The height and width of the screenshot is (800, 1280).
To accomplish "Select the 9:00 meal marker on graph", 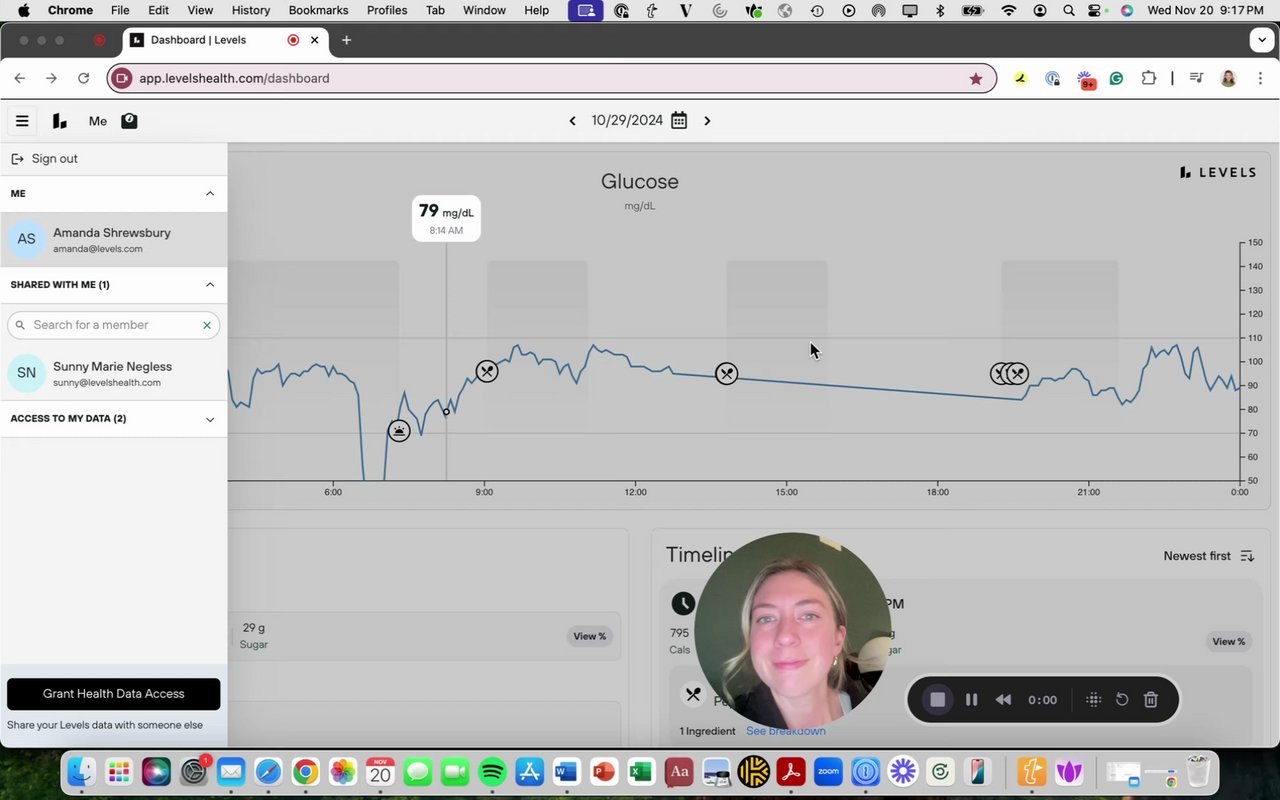I will coord(486,372).
